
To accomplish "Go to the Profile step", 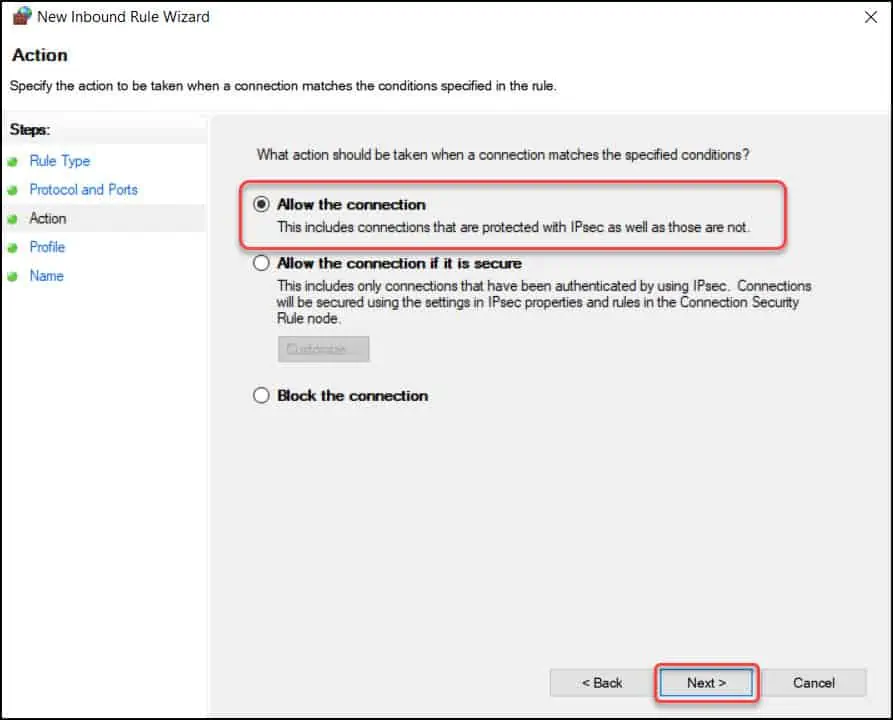I will pos(47,247).
